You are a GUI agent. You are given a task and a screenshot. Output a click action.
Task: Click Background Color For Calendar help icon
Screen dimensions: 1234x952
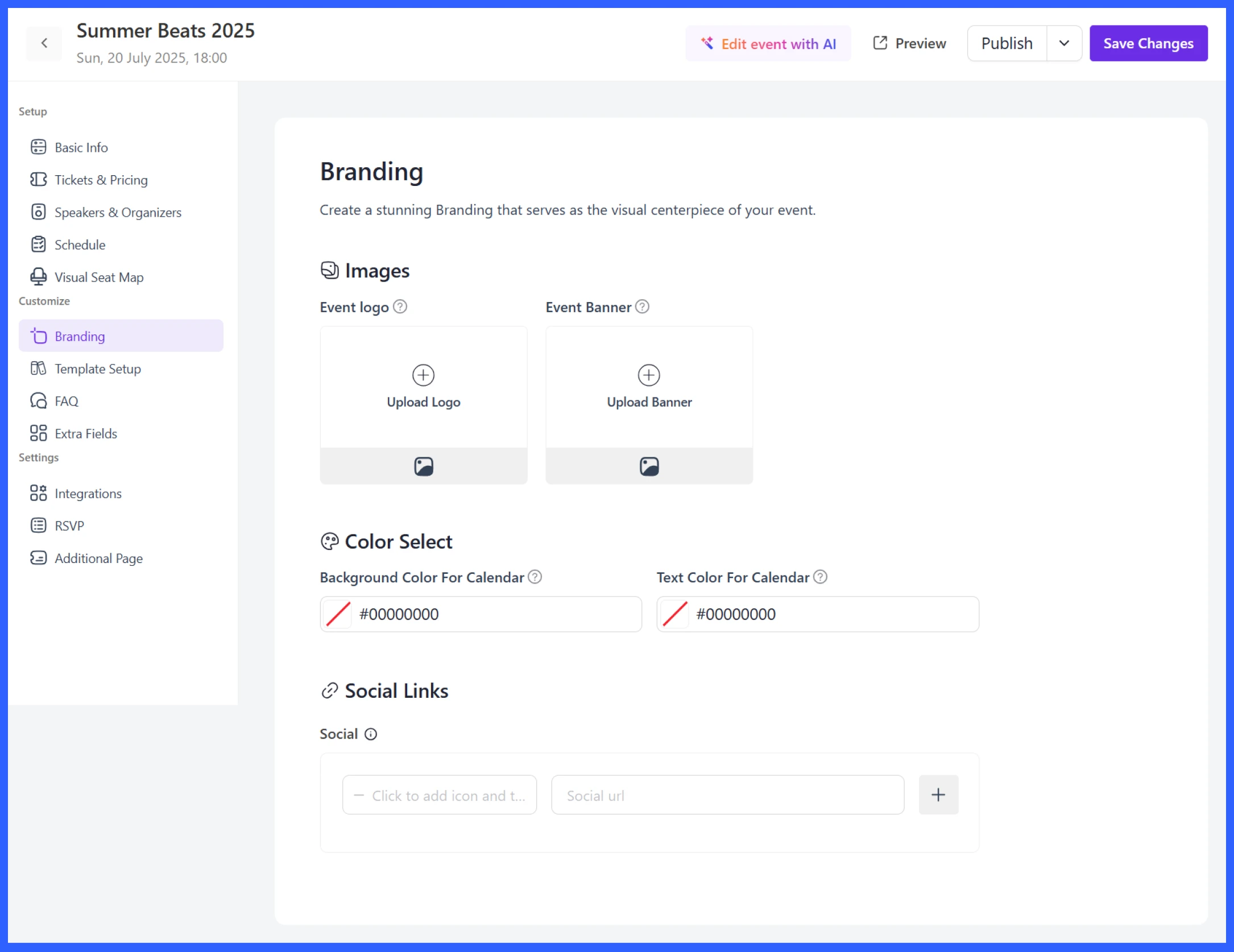pos(535,577)
